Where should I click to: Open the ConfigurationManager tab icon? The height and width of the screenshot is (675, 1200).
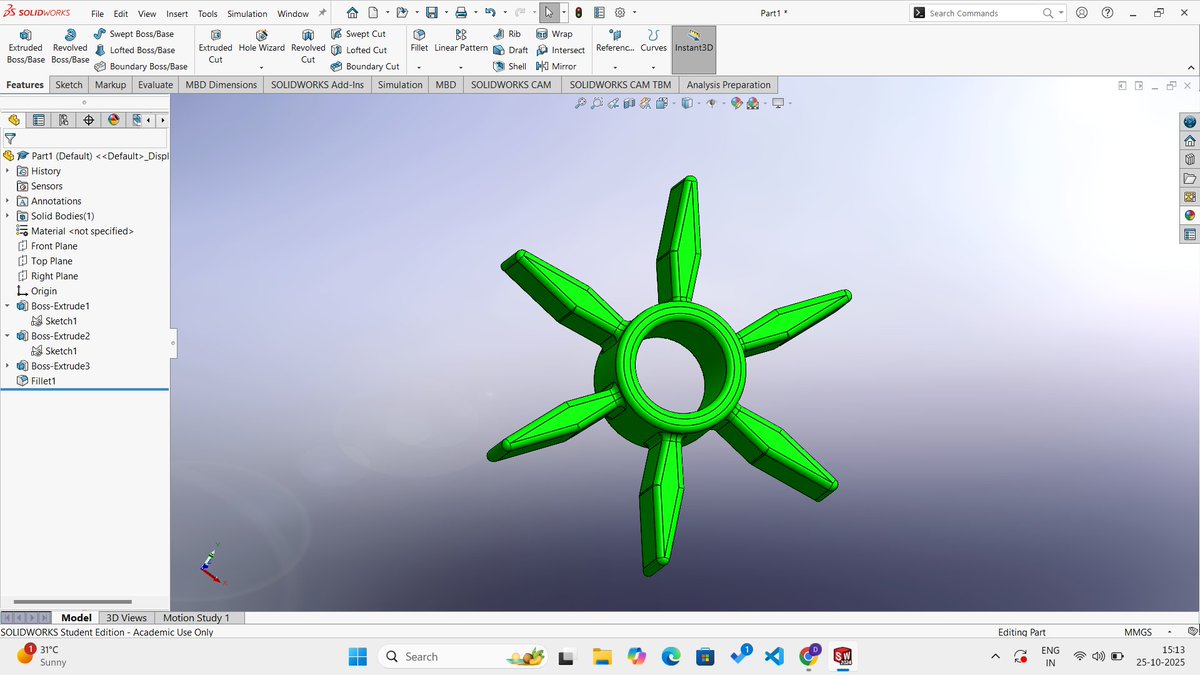tap(63, 120)
